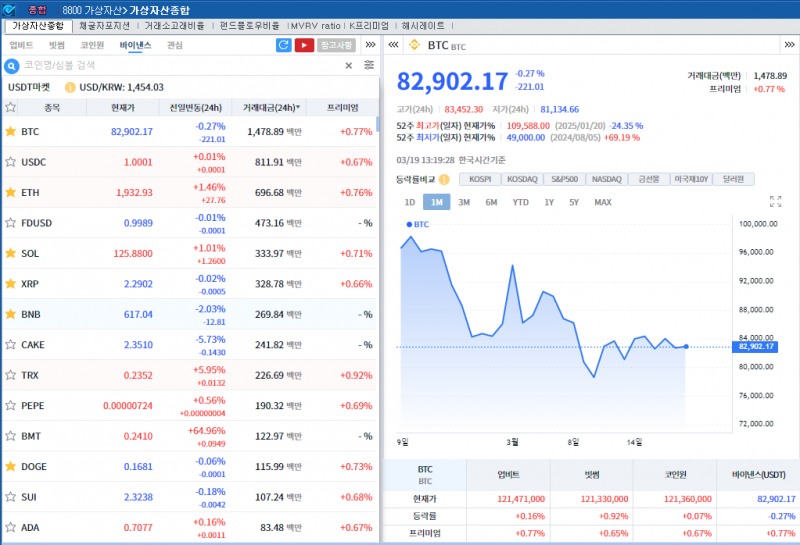Toggle favorite star for ADA
Viewport: 800px width, 545px height.
[x=10, y=527]
